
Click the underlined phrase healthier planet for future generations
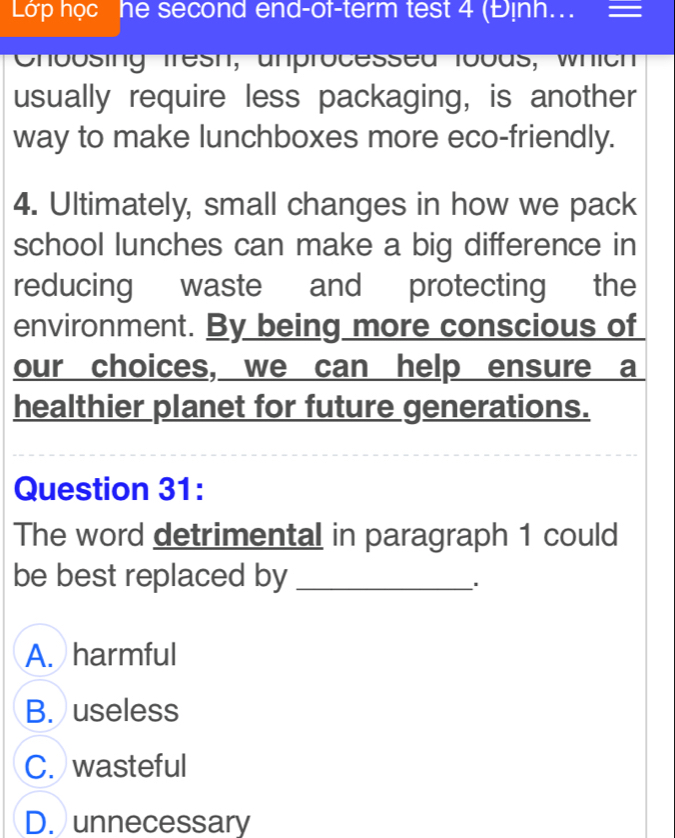pos(302,407)
